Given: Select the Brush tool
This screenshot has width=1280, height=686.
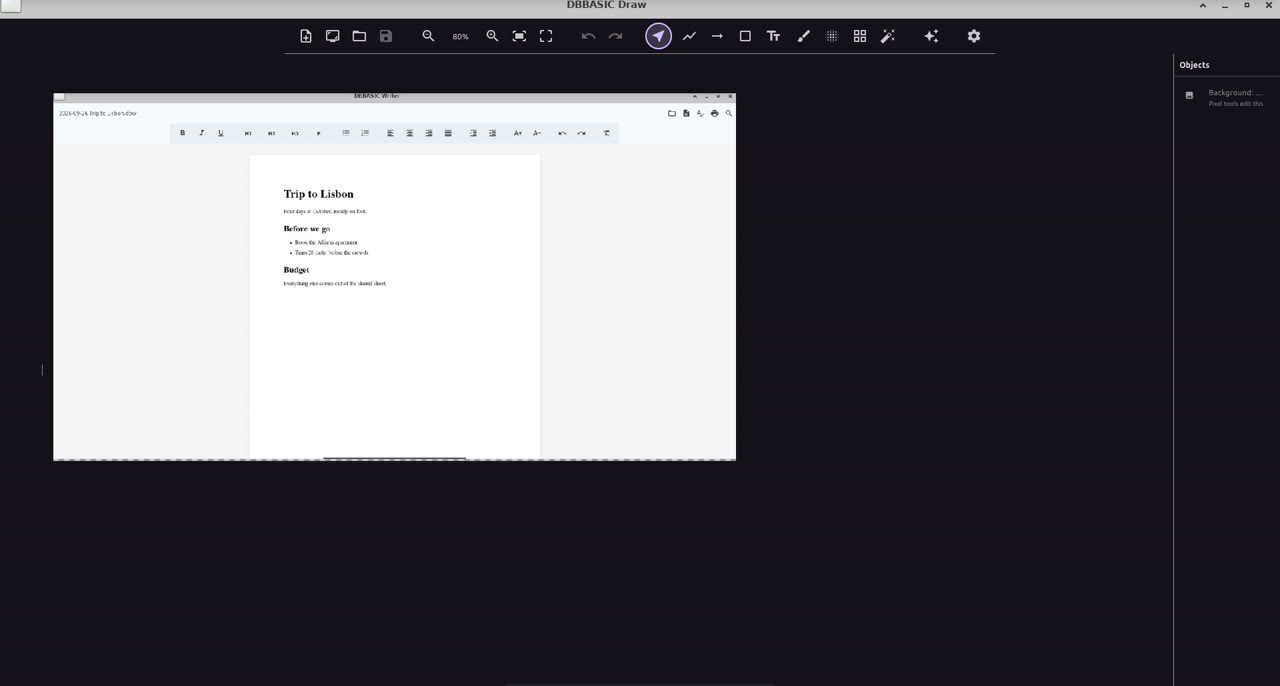Looking at the screenshot, I should [803, 36].
